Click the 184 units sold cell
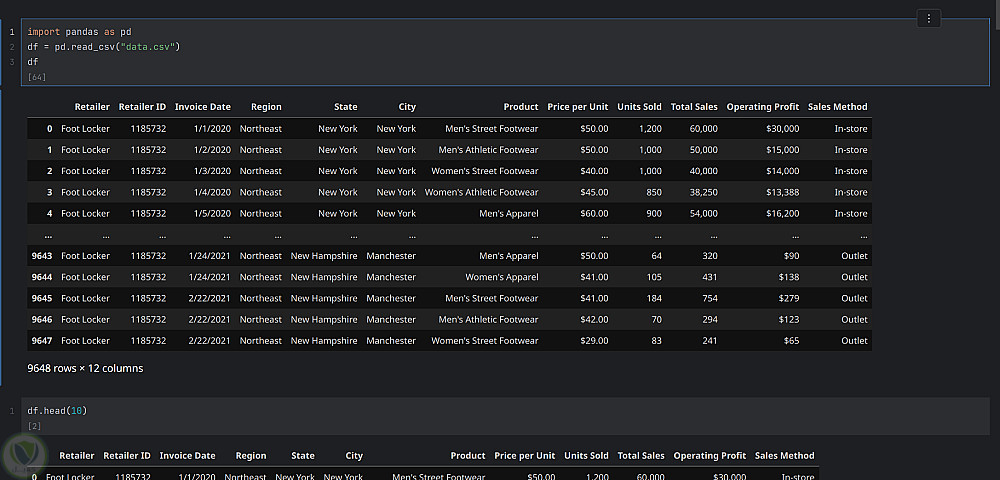The width and height of the screenshot is (1000, 480). click(654, 298)
